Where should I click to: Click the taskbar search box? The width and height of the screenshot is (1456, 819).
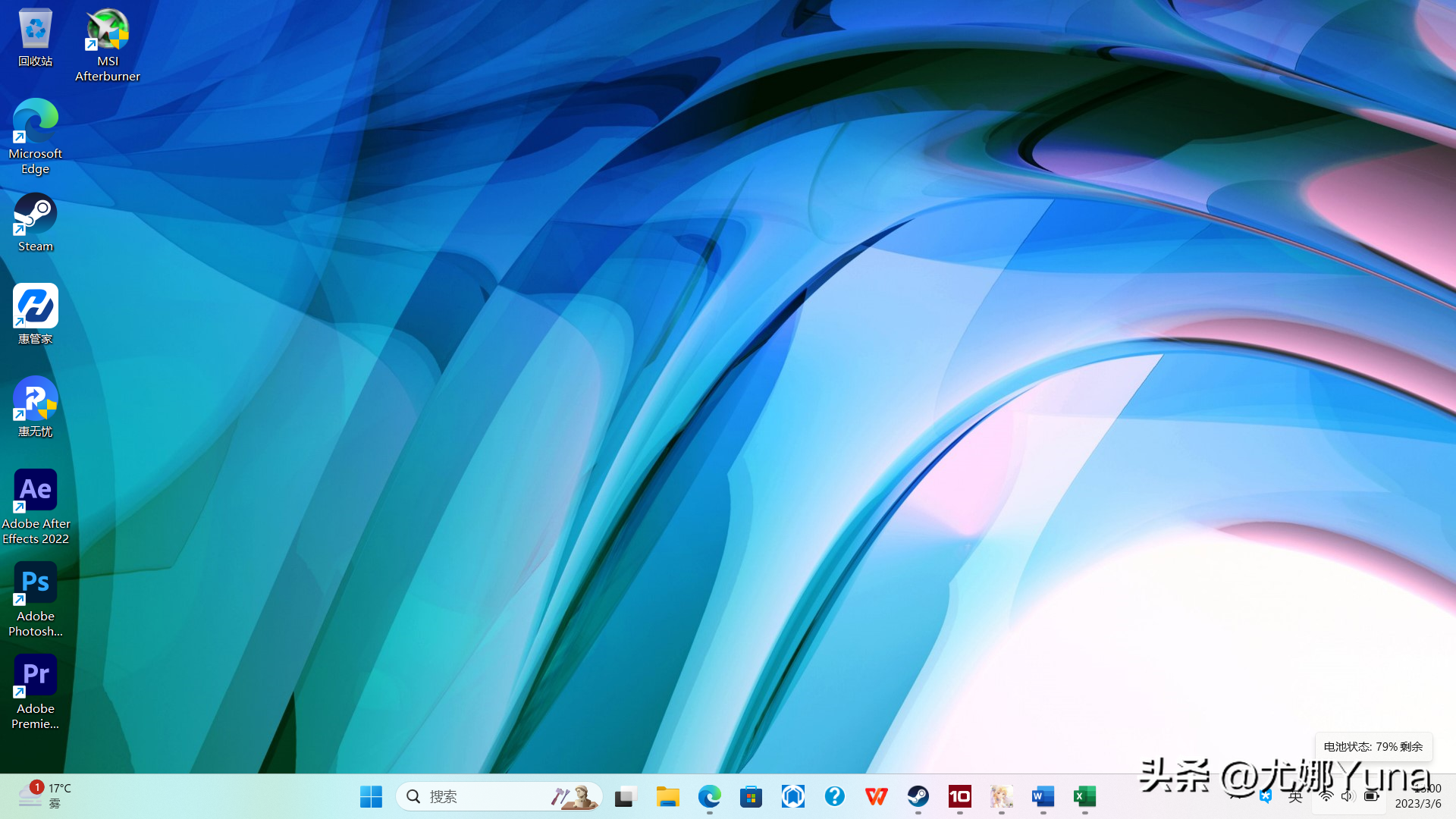pyautogui.click(x=499, y=796)
